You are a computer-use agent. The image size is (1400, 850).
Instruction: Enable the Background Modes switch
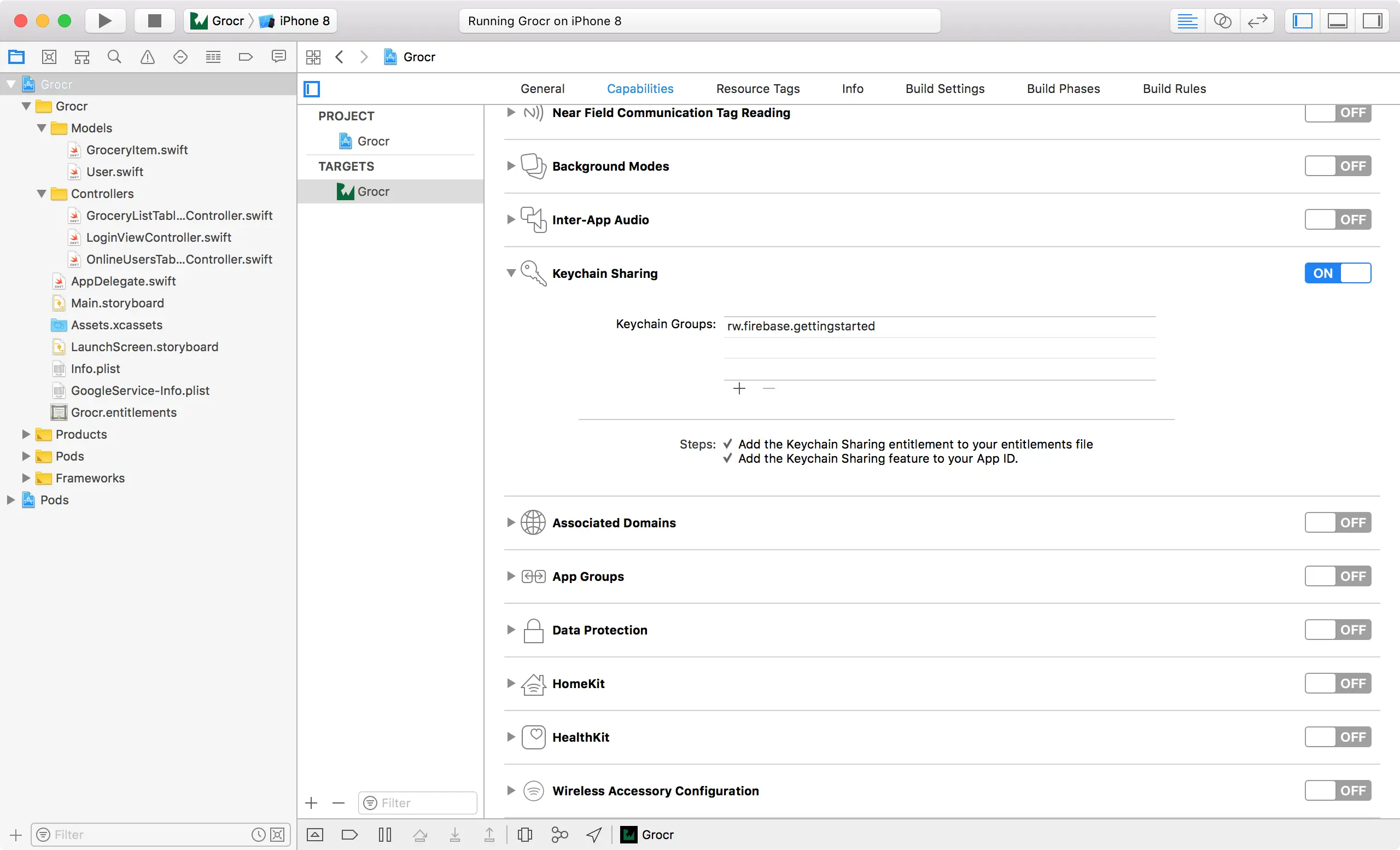click(x=1338, y=166)
